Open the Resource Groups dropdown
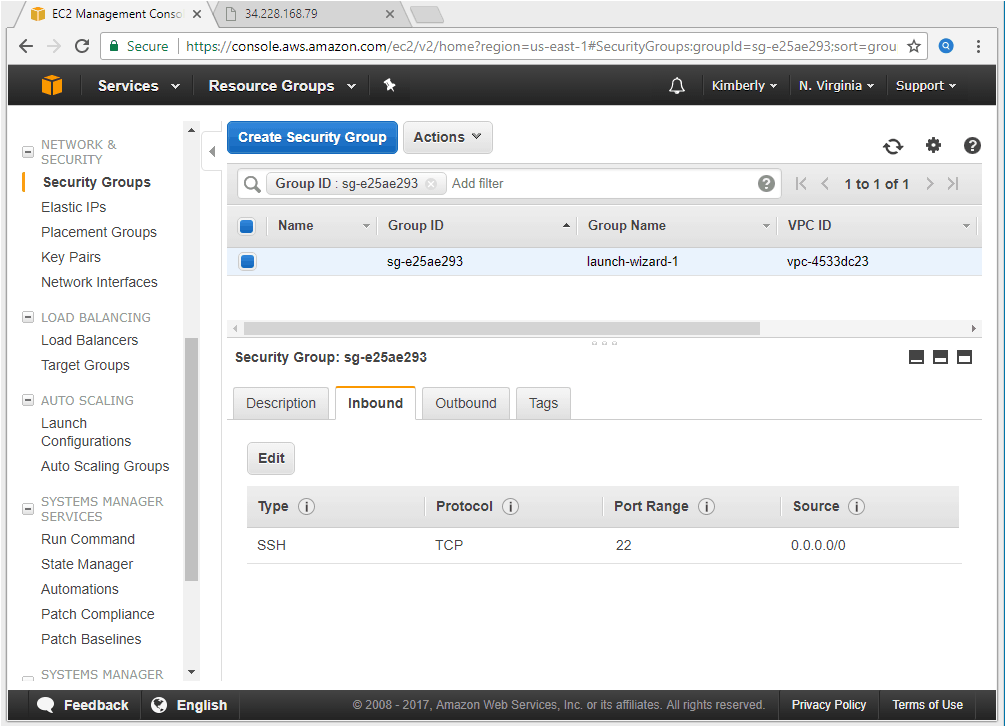 282,86
